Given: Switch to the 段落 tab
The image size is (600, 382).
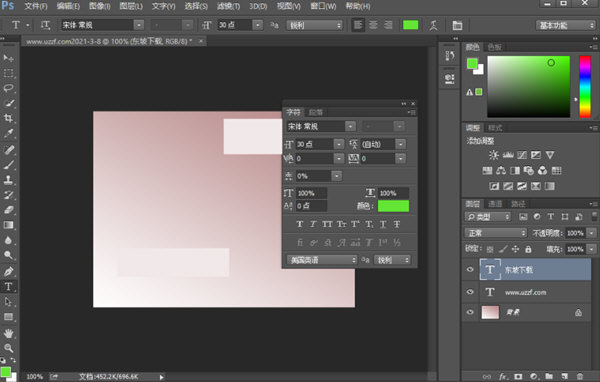Looking at the screenshot, I should pos(316,112).
